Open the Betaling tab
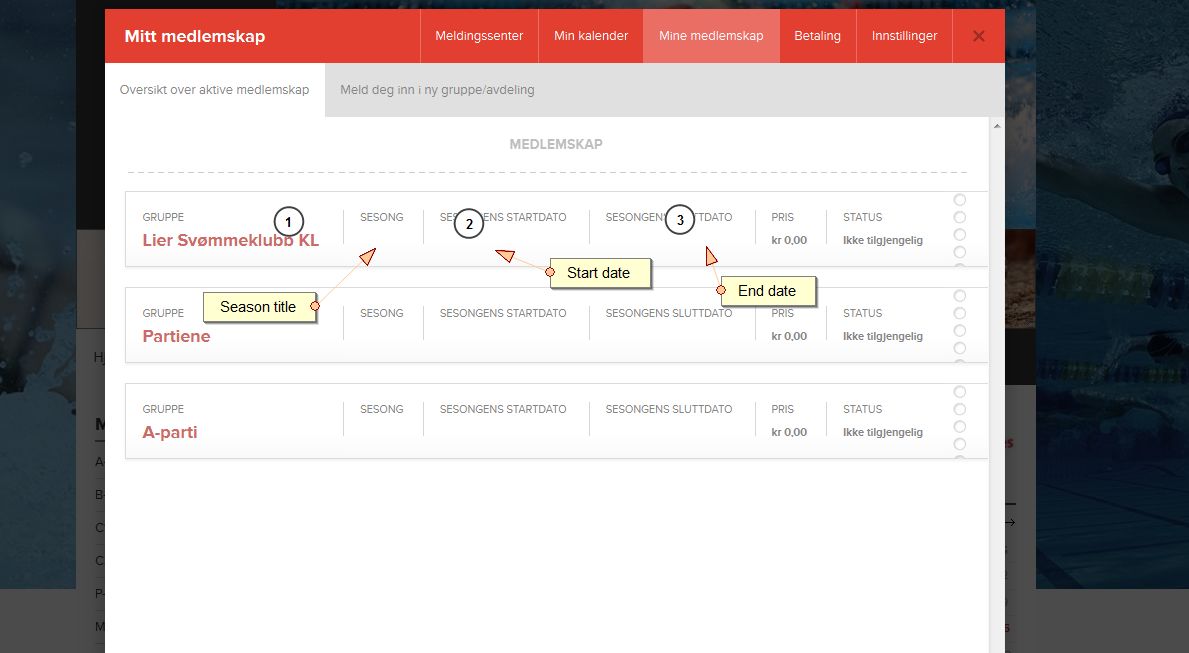This screenshot has height=653, width=1189. (x=817, y=36)
